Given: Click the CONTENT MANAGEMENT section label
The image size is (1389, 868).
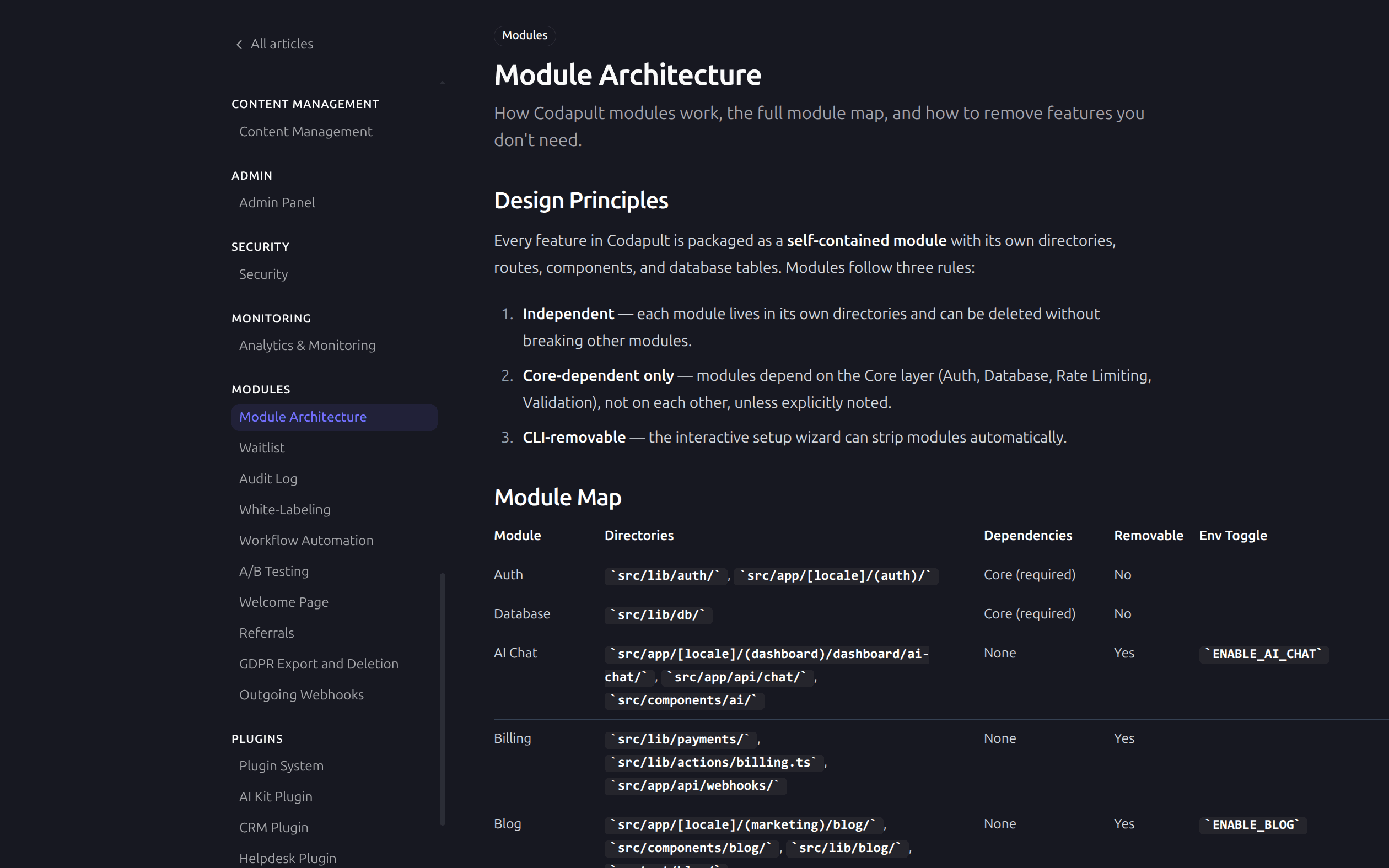Looking at the screenshot, I should [305, 105].
